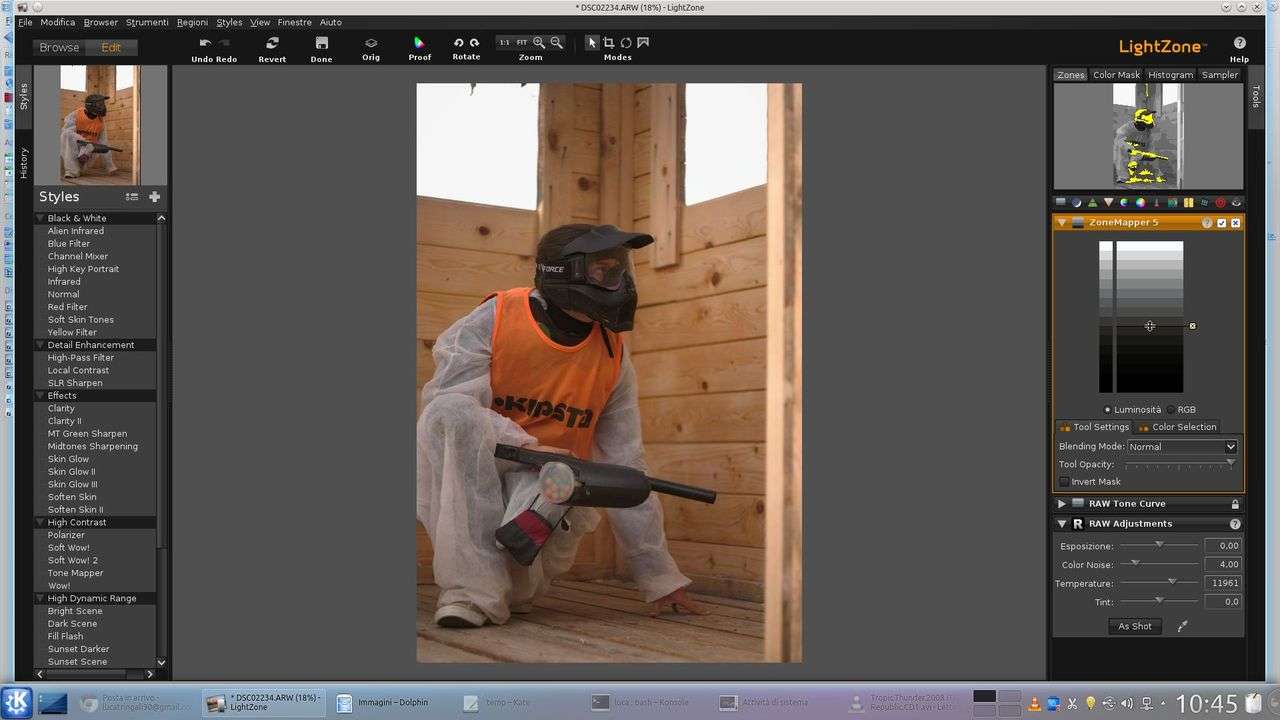
Task: Click the white balance eyedropper icon
Action: (1182, 626)
